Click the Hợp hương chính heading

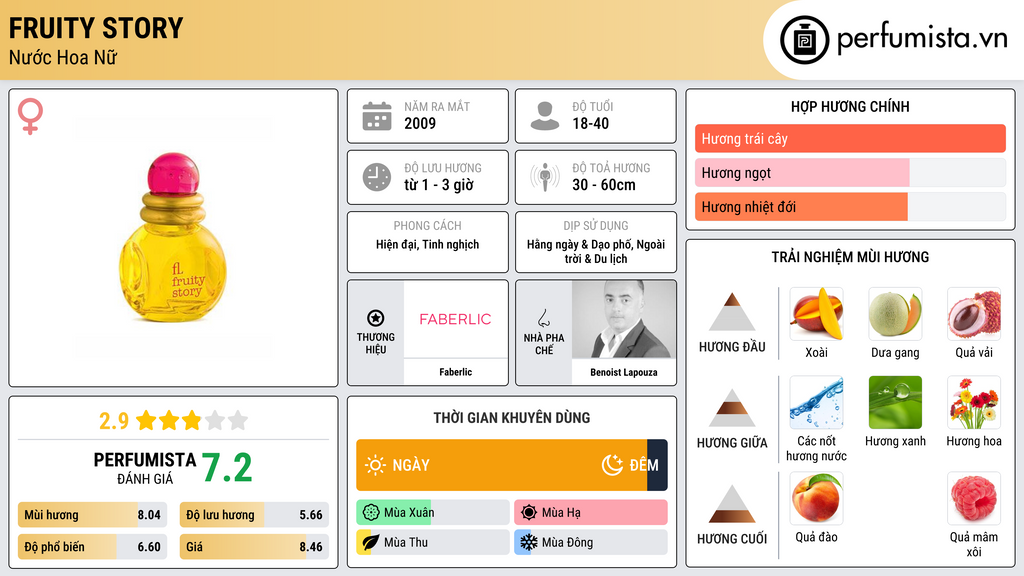click(x=850, y=106)
